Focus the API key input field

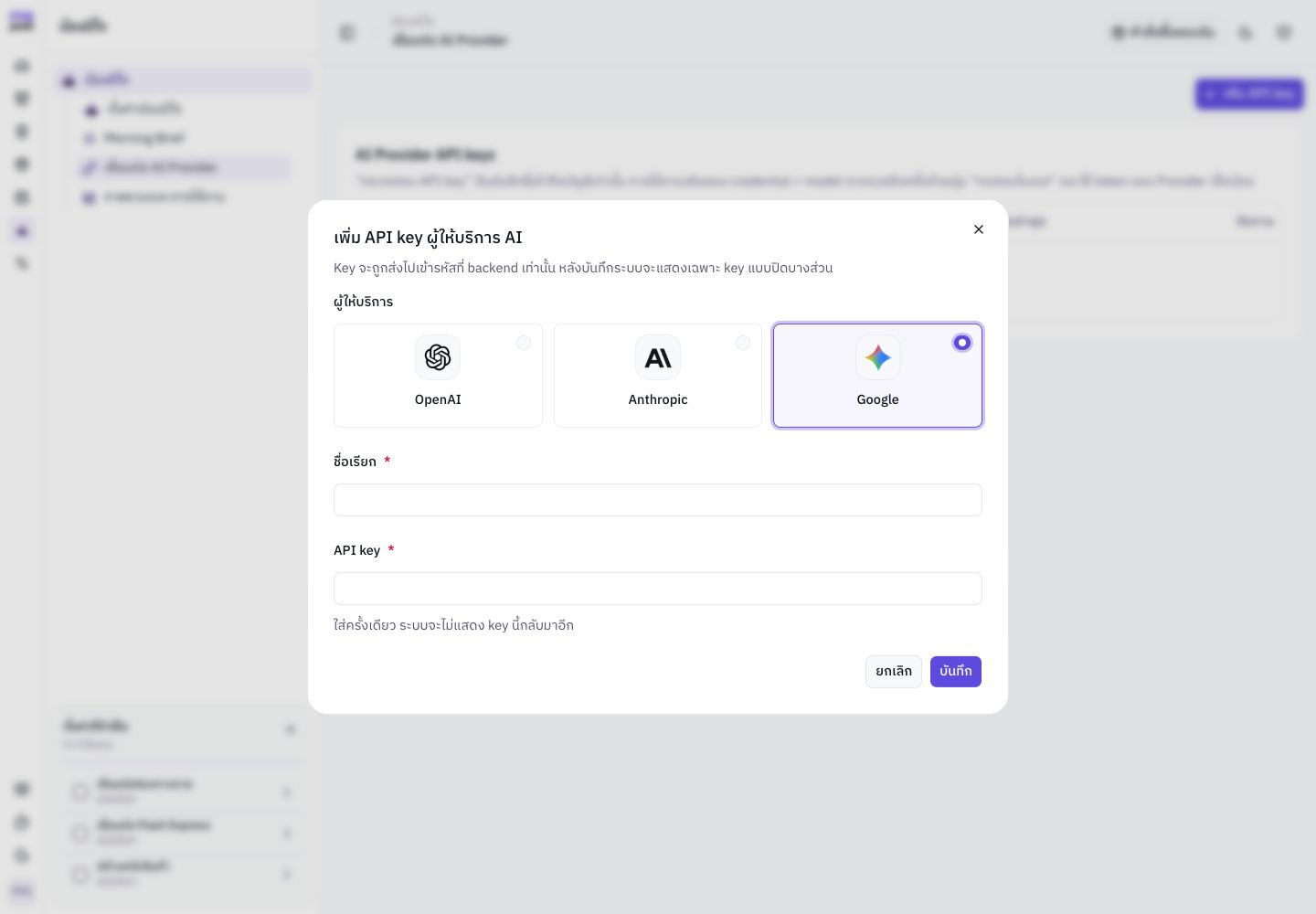[x=658, y=589]
